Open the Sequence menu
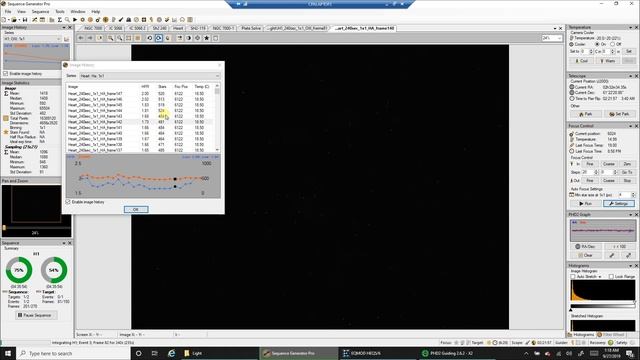Image resolution: width=640 pixels, height=360 pixels. [x=40, y=12]
